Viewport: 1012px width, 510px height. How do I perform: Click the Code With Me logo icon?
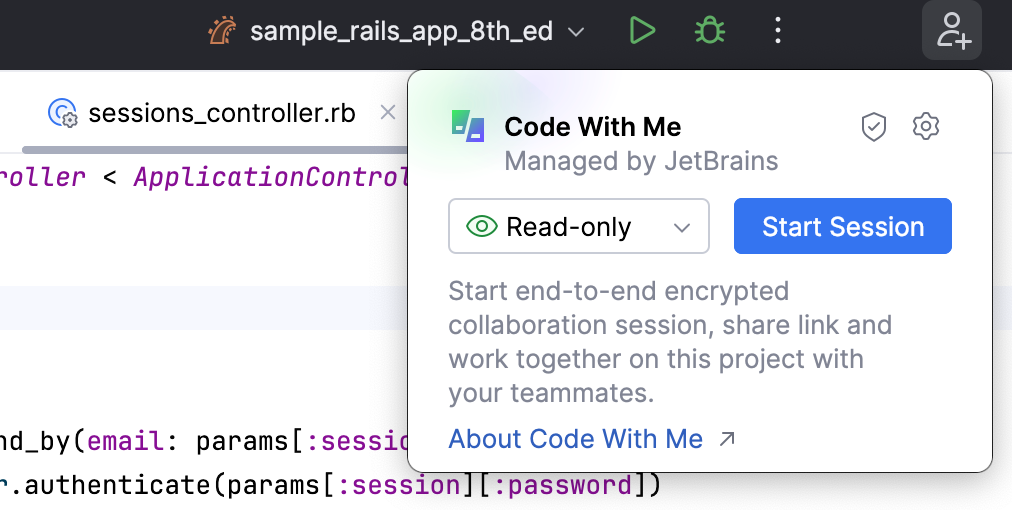pyautogui.click(x=468, y=125)
